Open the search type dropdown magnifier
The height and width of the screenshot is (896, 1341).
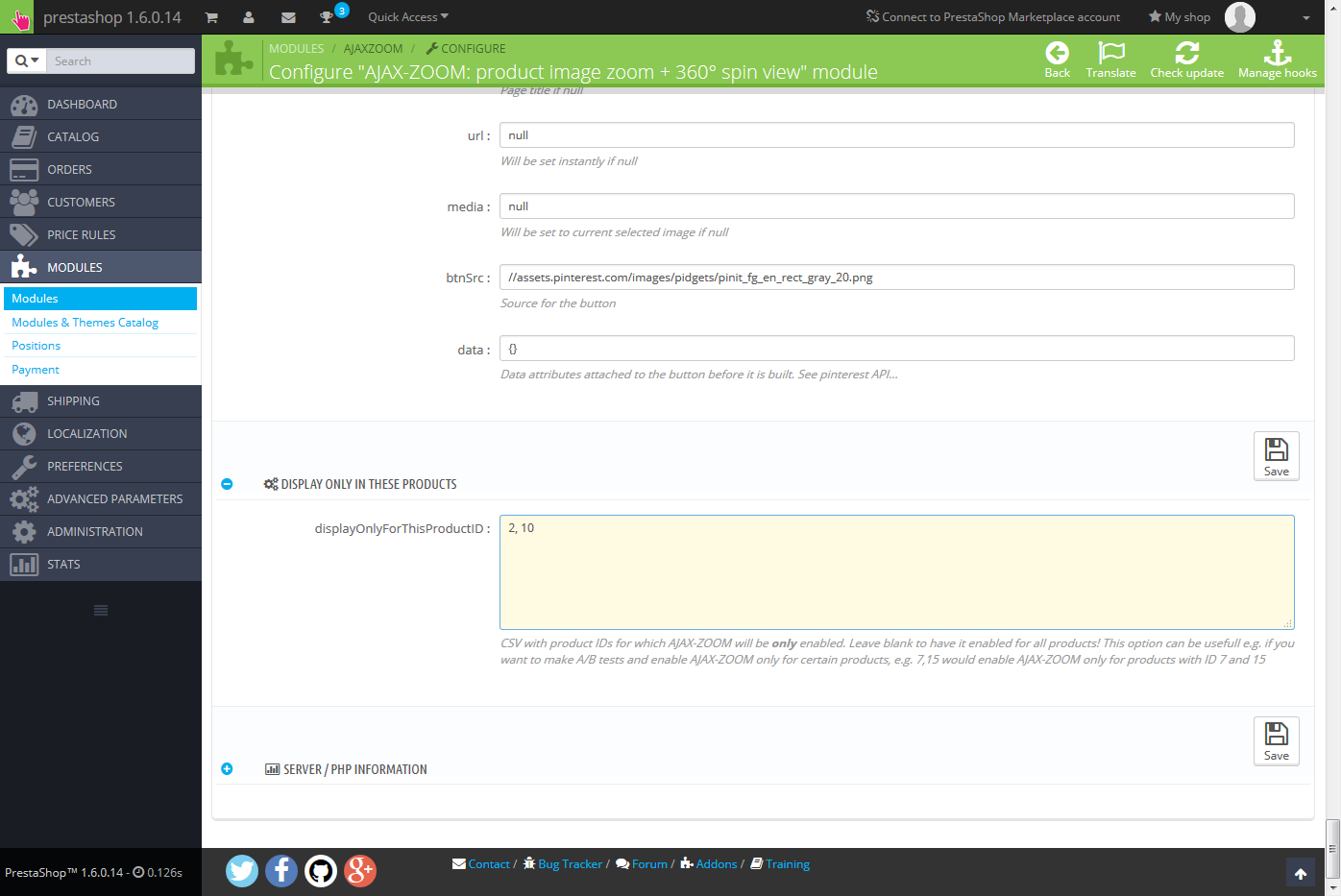point(27,61)
